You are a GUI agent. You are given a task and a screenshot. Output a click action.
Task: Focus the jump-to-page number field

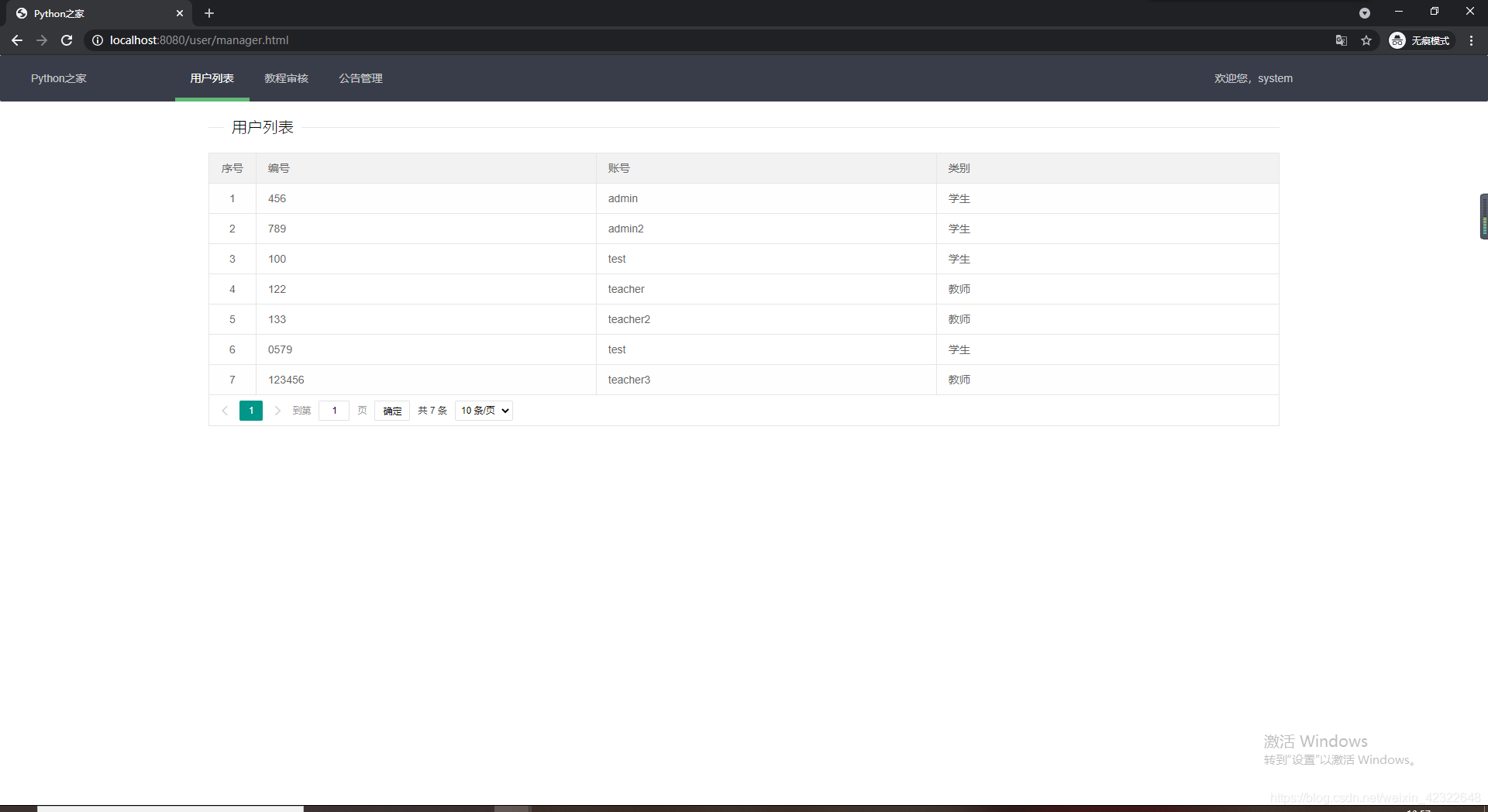[334, 411]
